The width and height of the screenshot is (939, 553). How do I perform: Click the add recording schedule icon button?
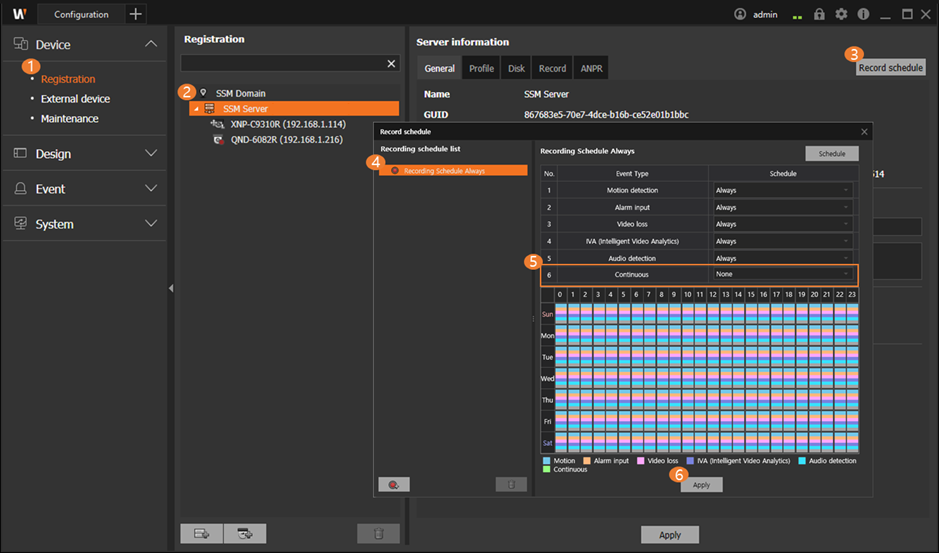pos(394,484)
